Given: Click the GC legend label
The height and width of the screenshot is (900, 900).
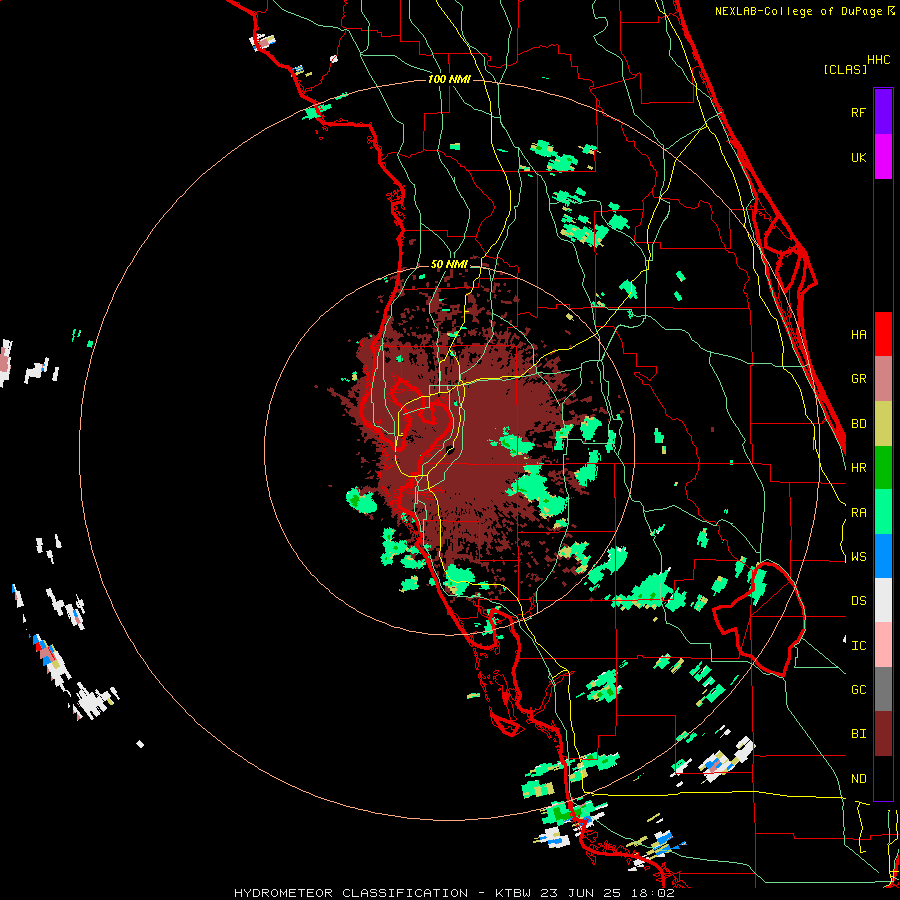Looking at the screenshot, I should (858, 690).
